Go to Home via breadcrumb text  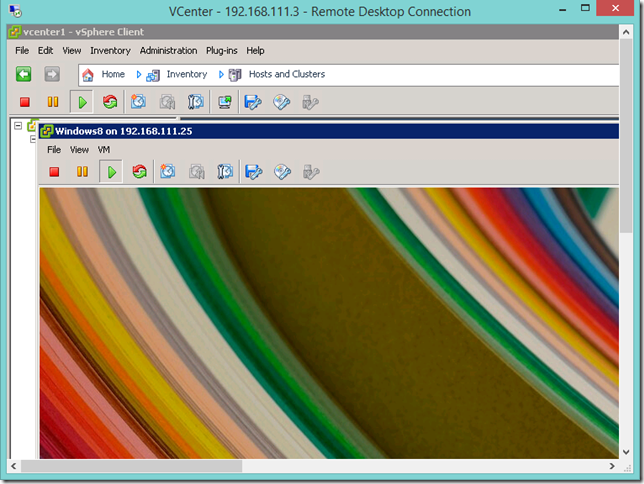(113, 74)
